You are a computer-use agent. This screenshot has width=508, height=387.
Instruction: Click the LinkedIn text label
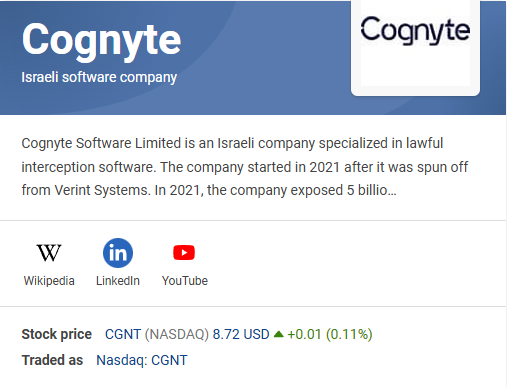118,281
